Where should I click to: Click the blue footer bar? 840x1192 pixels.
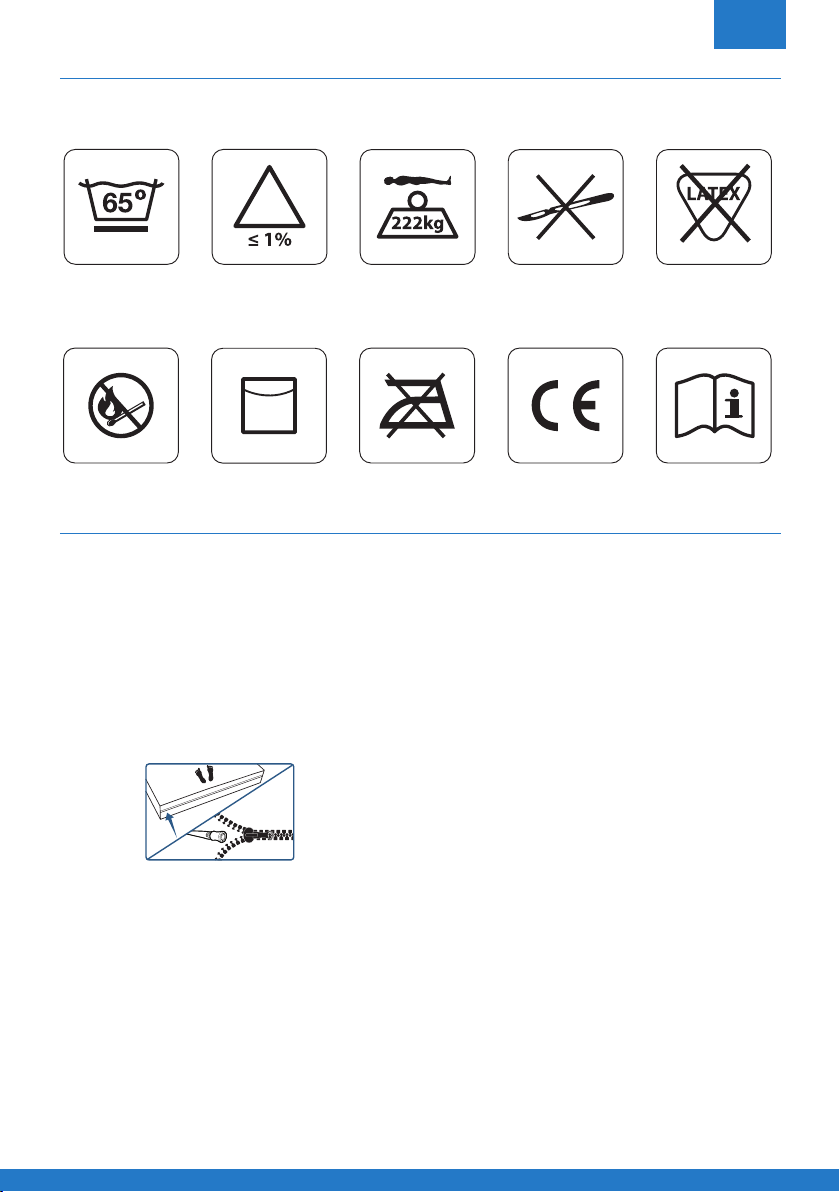point(420,1181)
